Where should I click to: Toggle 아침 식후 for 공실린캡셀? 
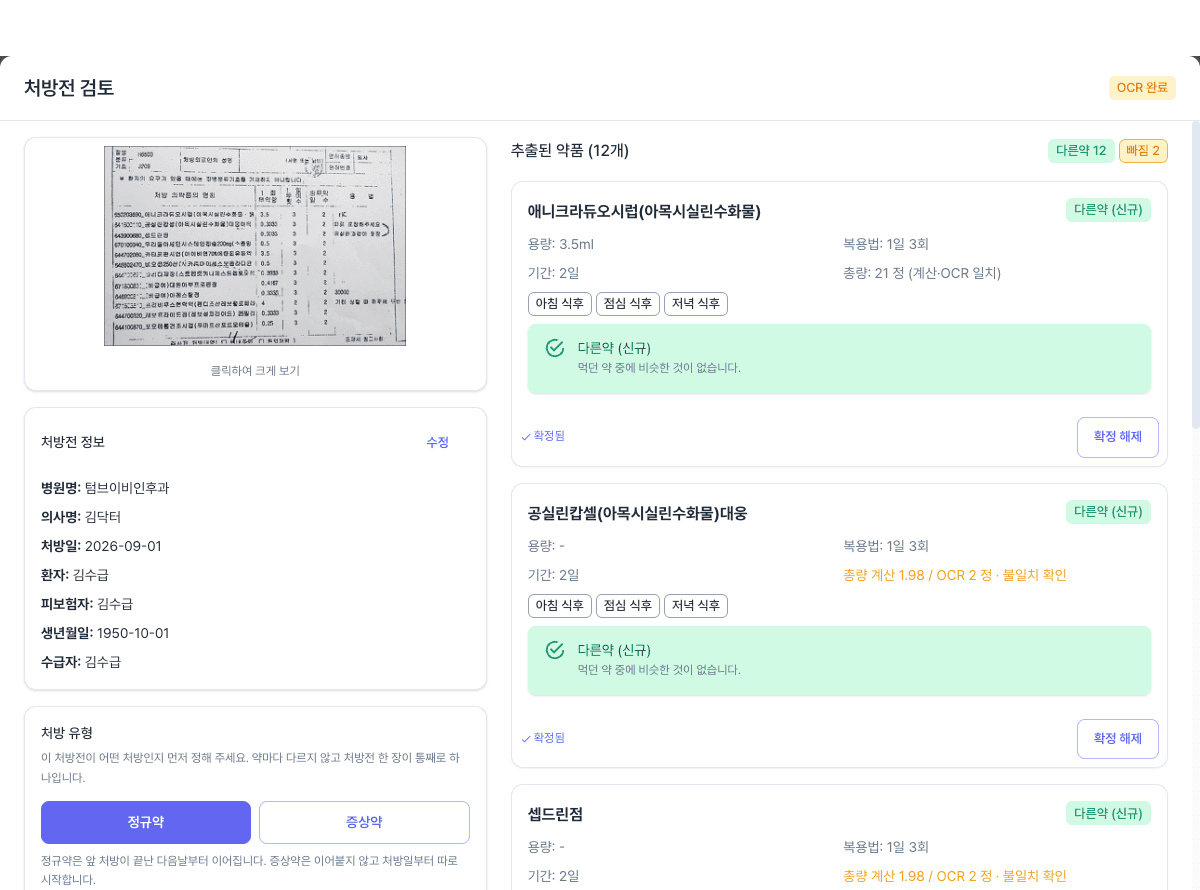[560, 606]
